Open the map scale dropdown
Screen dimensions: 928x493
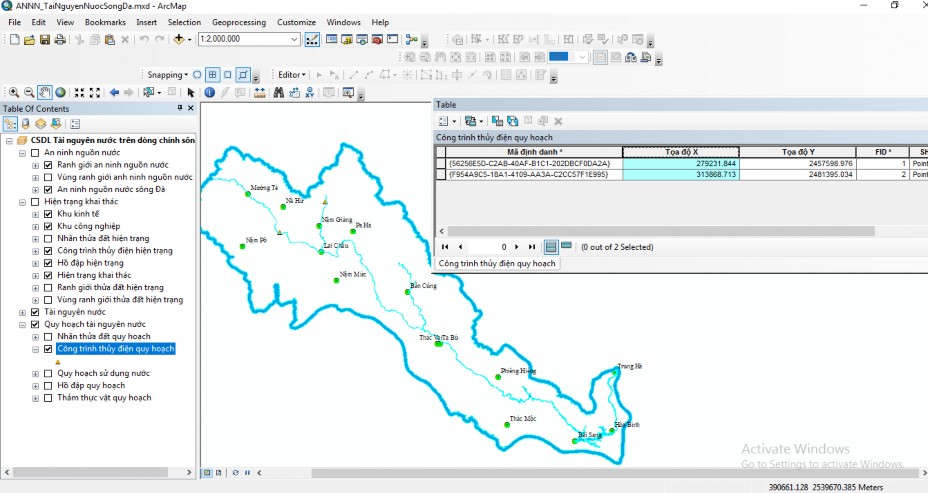(x=294, y=39)
